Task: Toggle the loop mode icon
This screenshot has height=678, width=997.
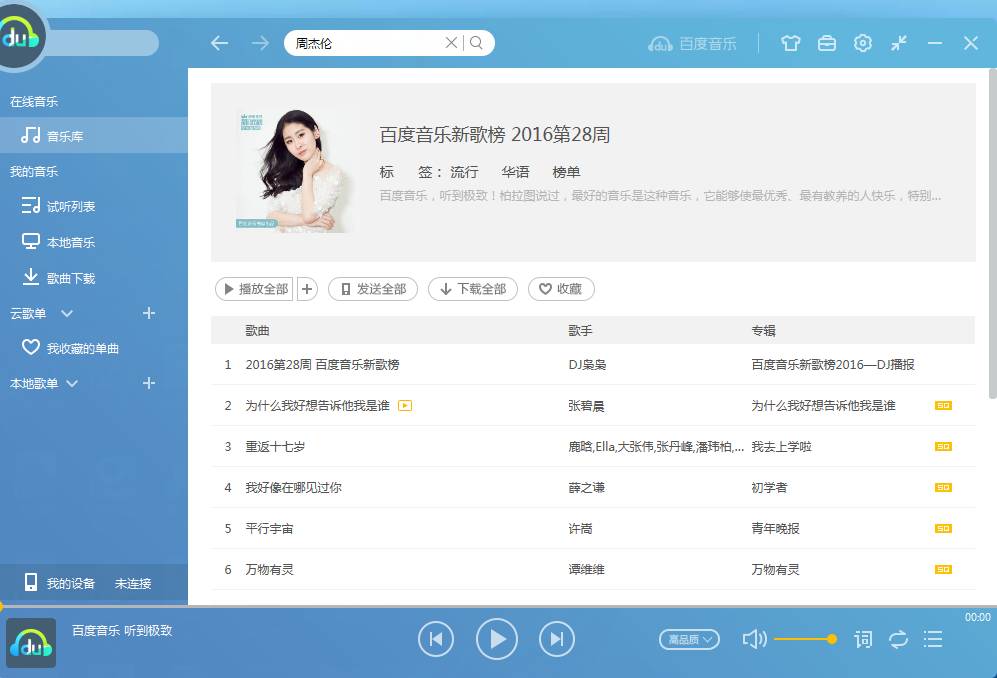Action: tap(898, 639)
